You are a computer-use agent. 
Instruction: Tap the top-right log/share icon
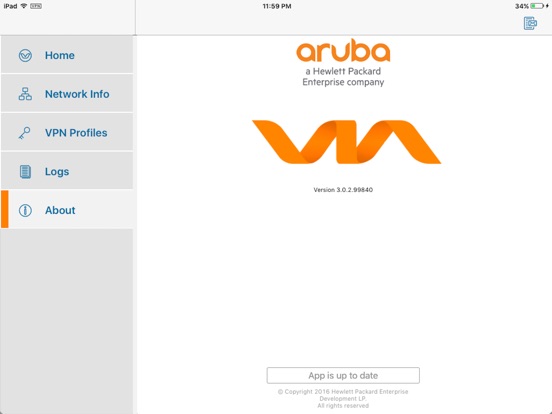(x=530, y=23)
